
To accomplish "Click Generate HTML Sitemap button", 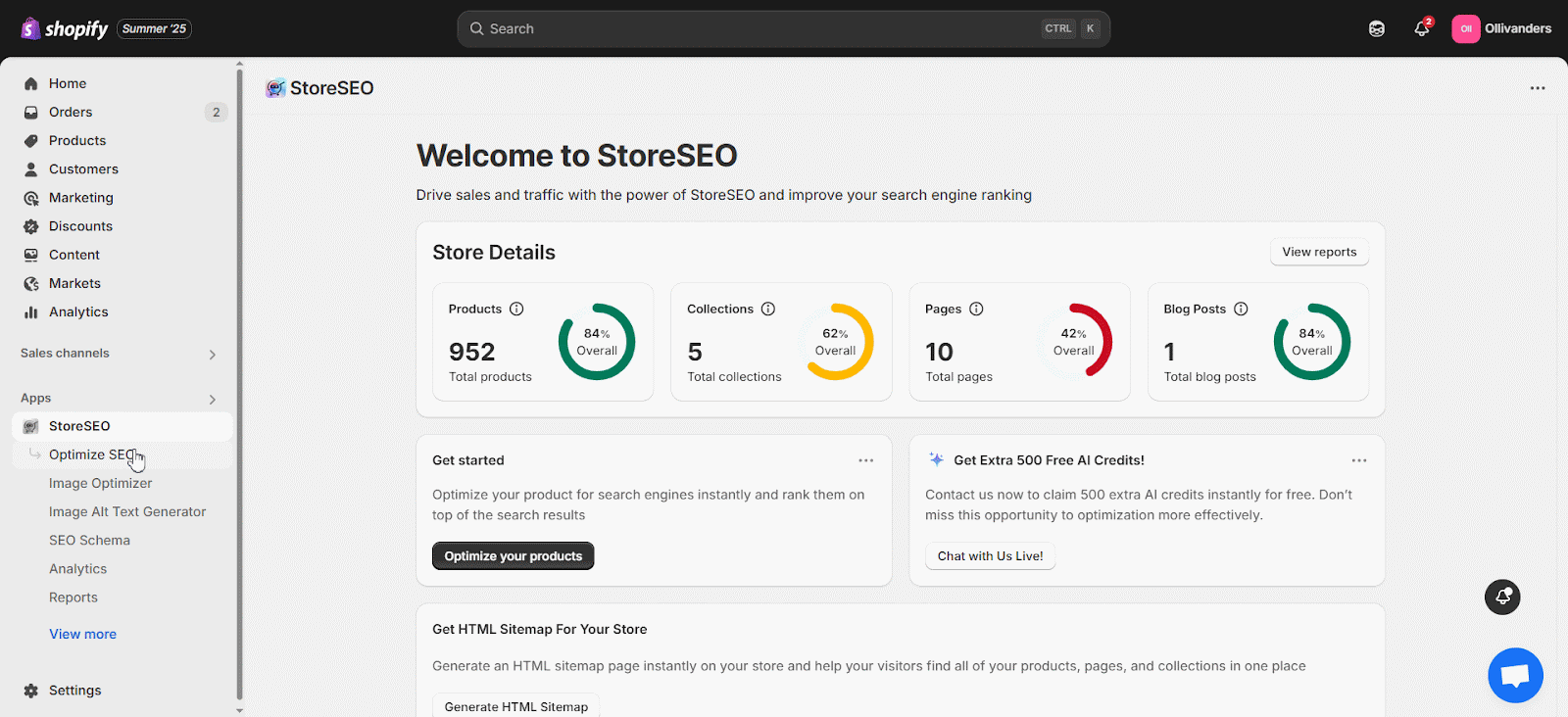I will (x=516, y=706).
